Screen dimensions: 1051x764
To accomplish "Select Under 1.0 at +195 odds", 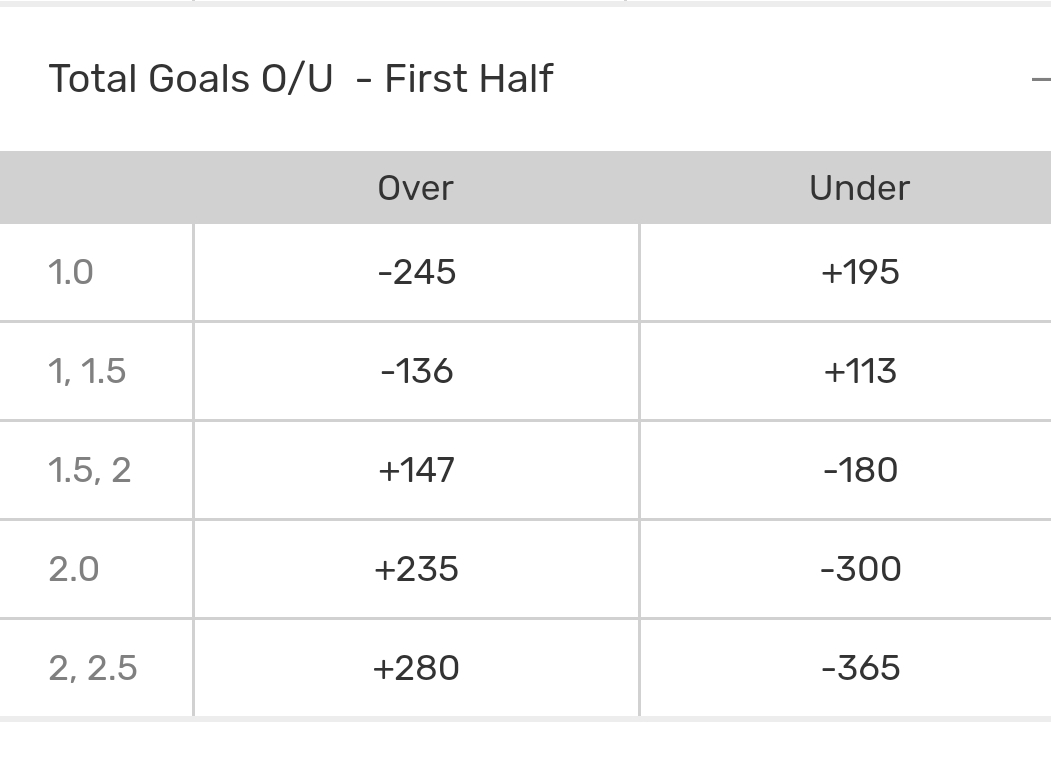I will (x=859, y=272).
